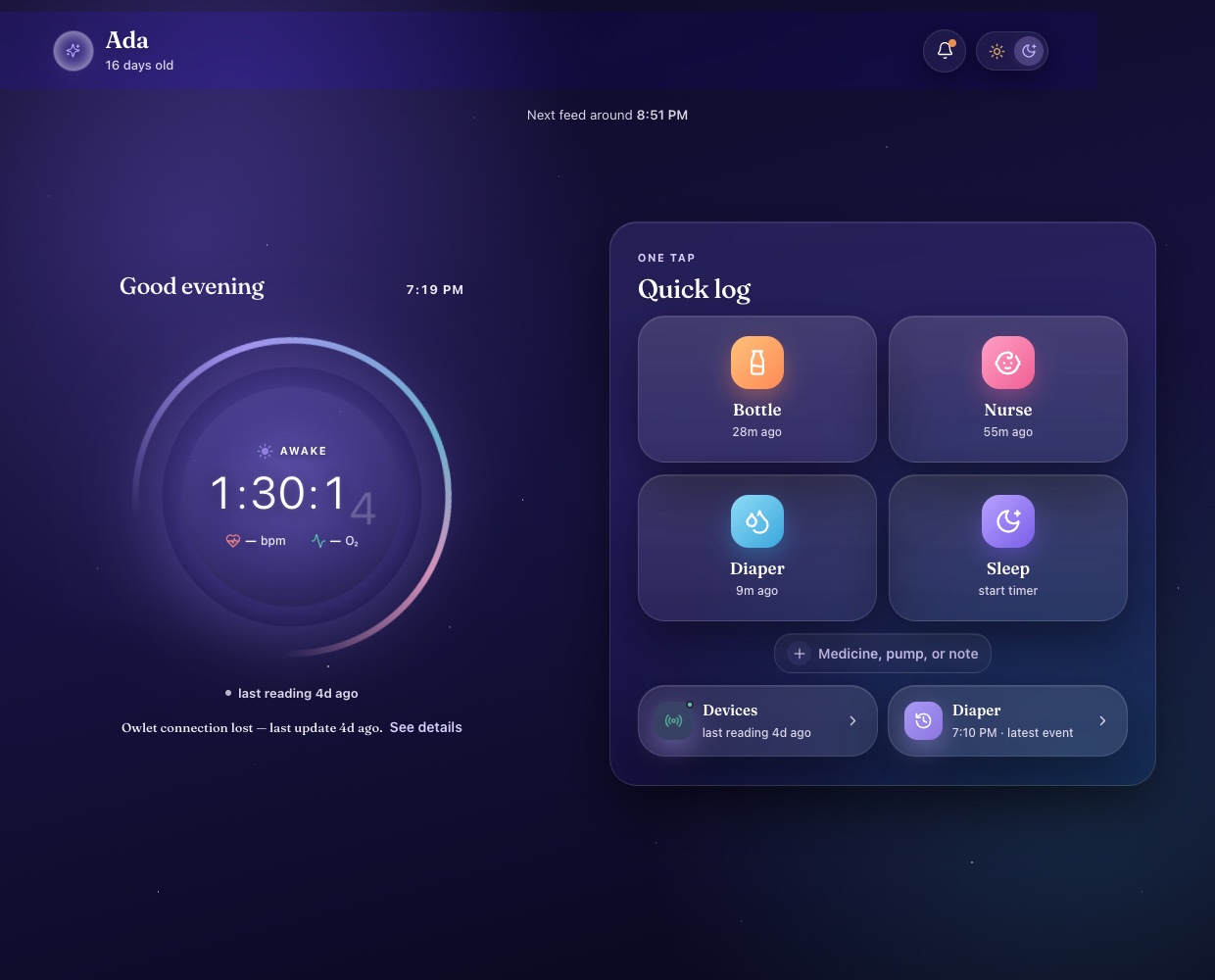Expand the Devices row chevron
The image size is (1215, 980).
pos(852,720)
